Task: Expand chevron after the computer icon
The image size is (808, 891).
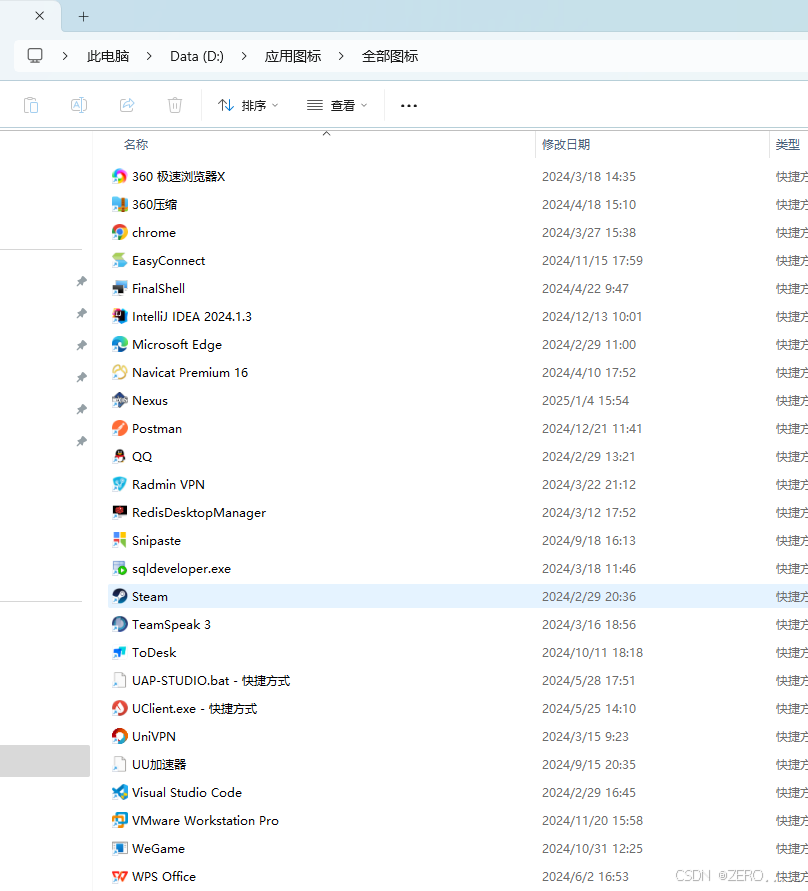Action: tap(65, 56)
